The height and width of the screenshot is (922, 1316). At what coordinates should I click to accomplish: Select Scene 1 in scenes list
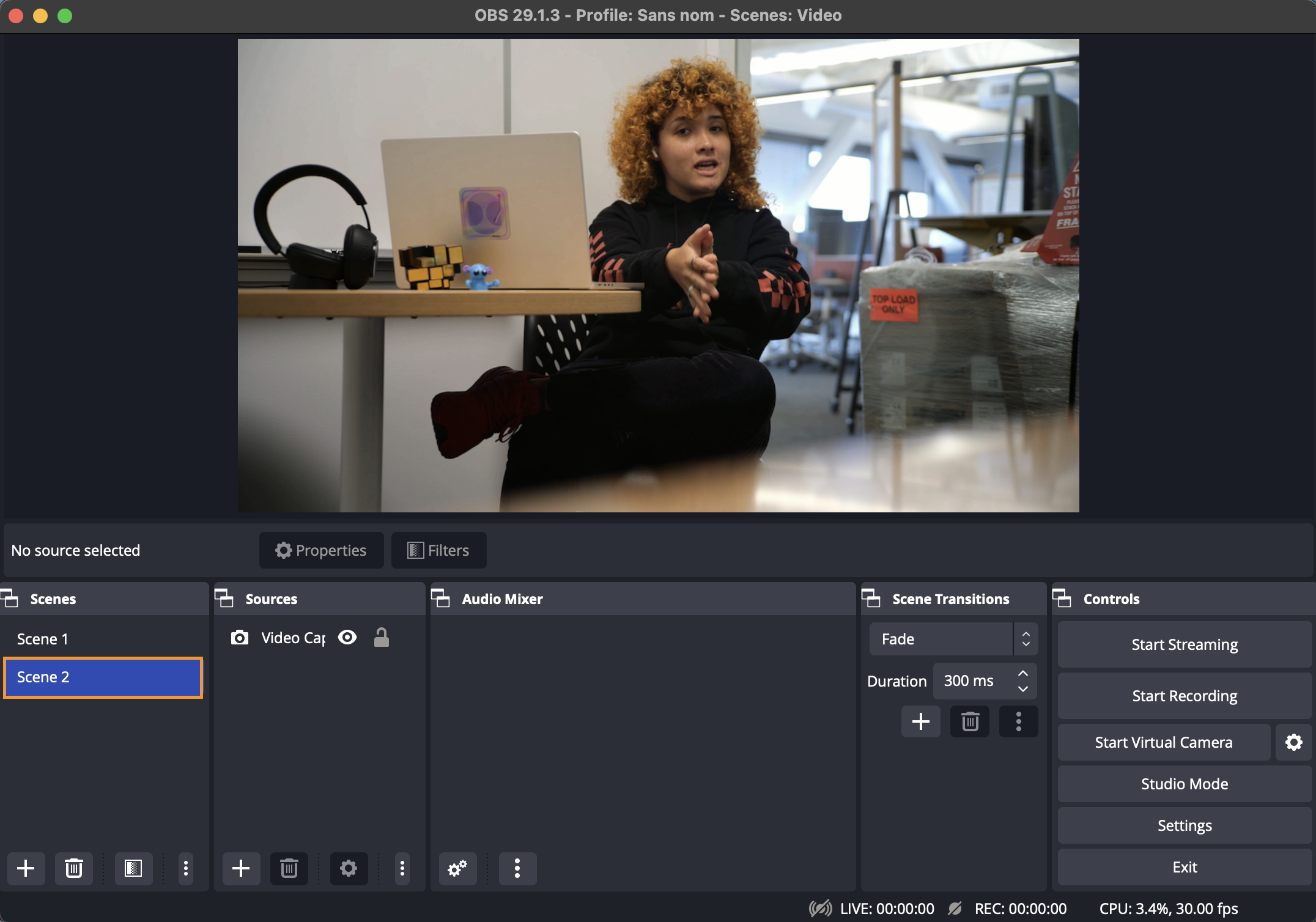pos(43,639)
